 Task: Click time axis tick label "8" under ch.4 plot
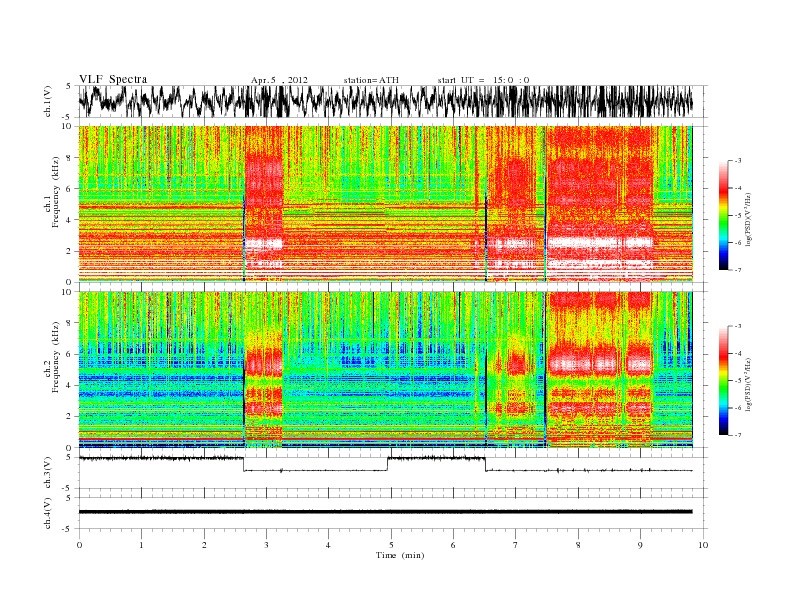pyautogui.click(x=578, y=545)
